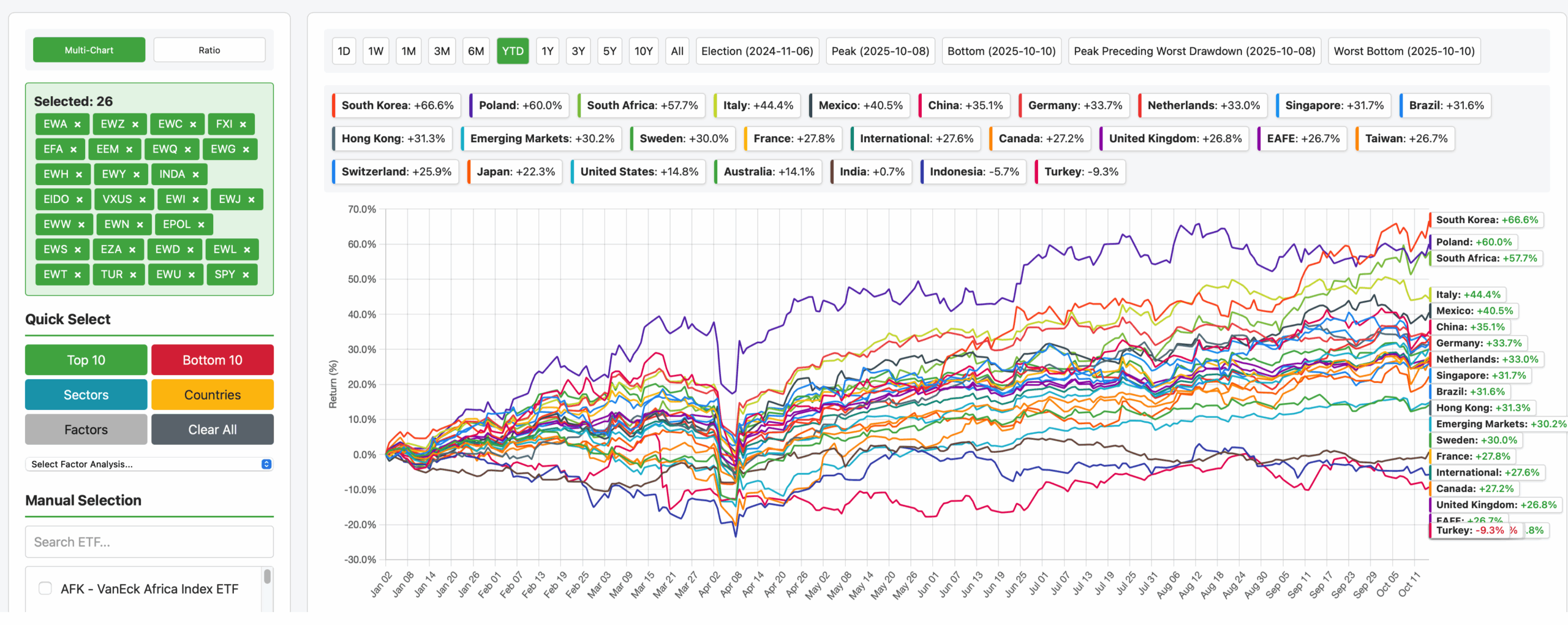
Task: Click the ETF list scrollbar handle
Action: pos(267,577)
